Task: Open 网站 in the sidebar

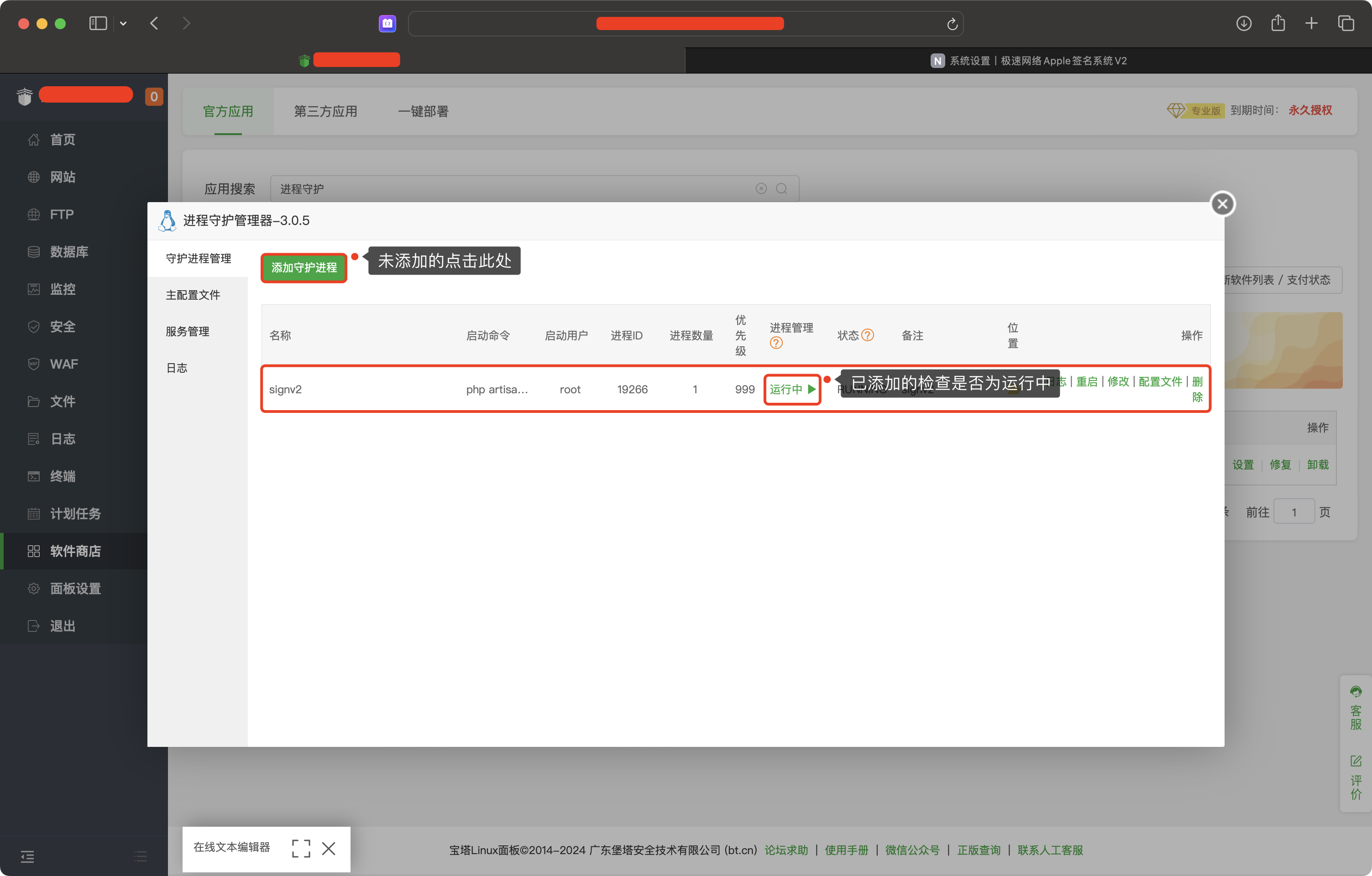Action: (63, 177)
